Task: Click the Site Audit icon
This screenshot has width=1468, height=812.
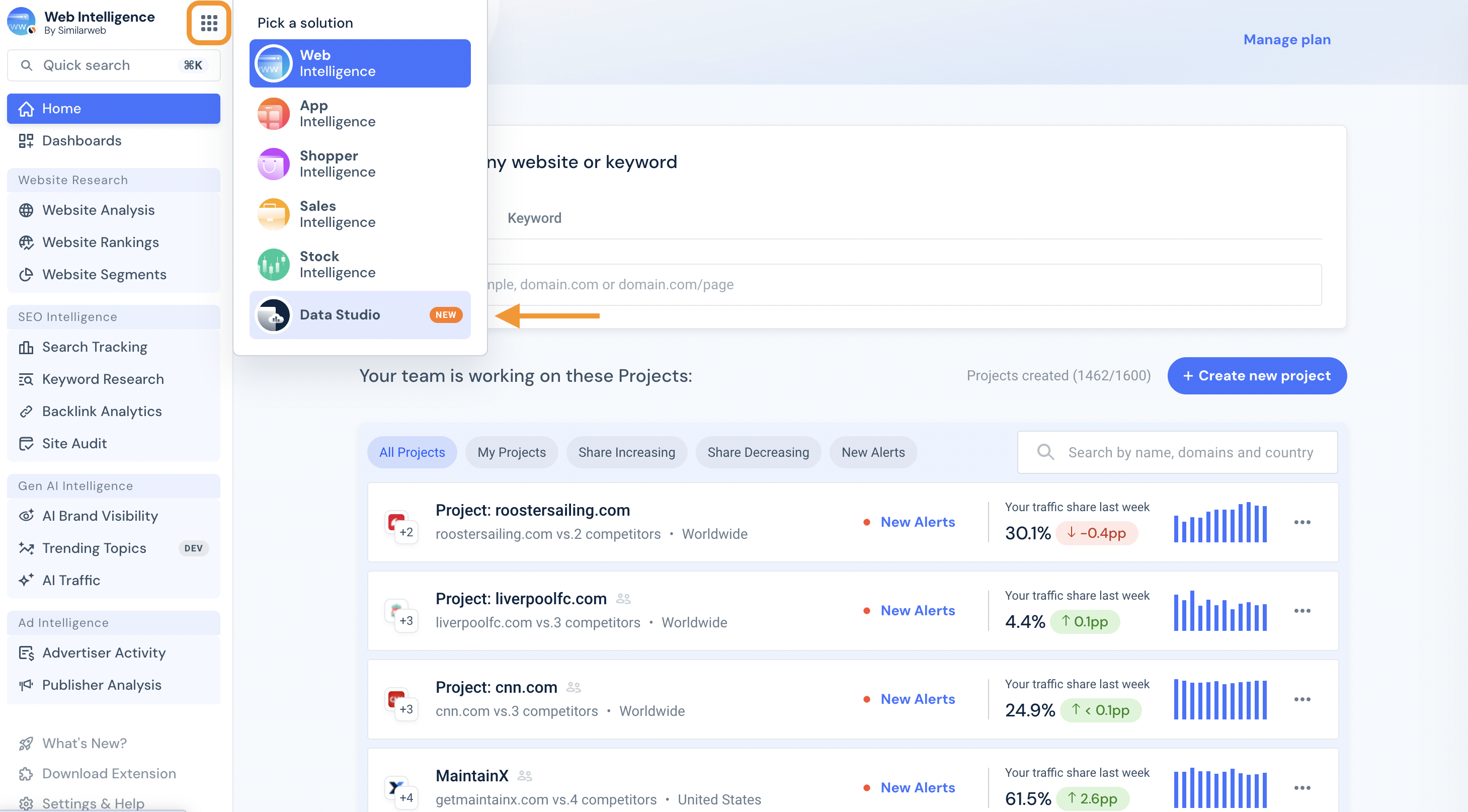Action: [26, 444]
